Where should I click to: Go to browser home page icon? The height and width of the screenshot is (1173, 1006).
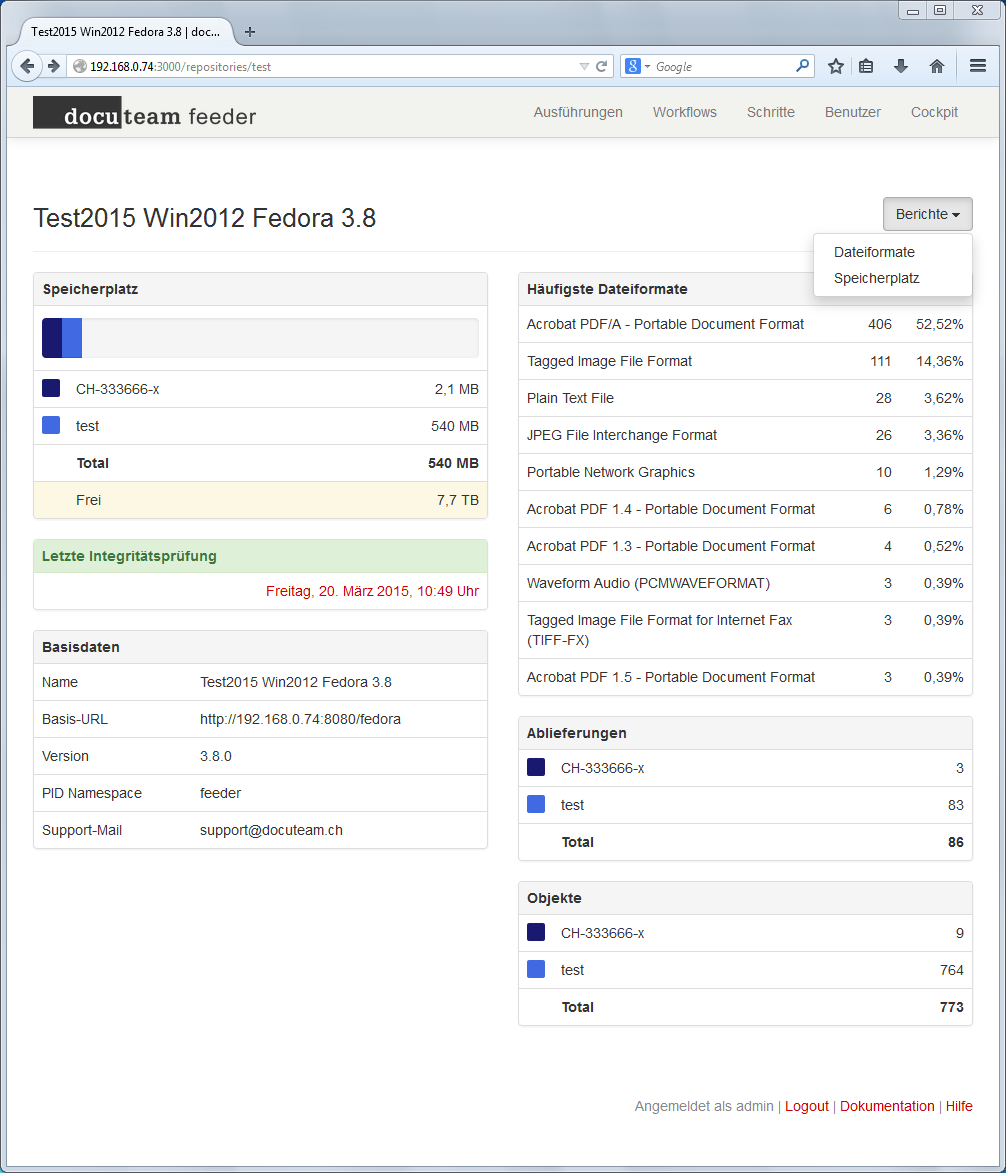[936, 67]
